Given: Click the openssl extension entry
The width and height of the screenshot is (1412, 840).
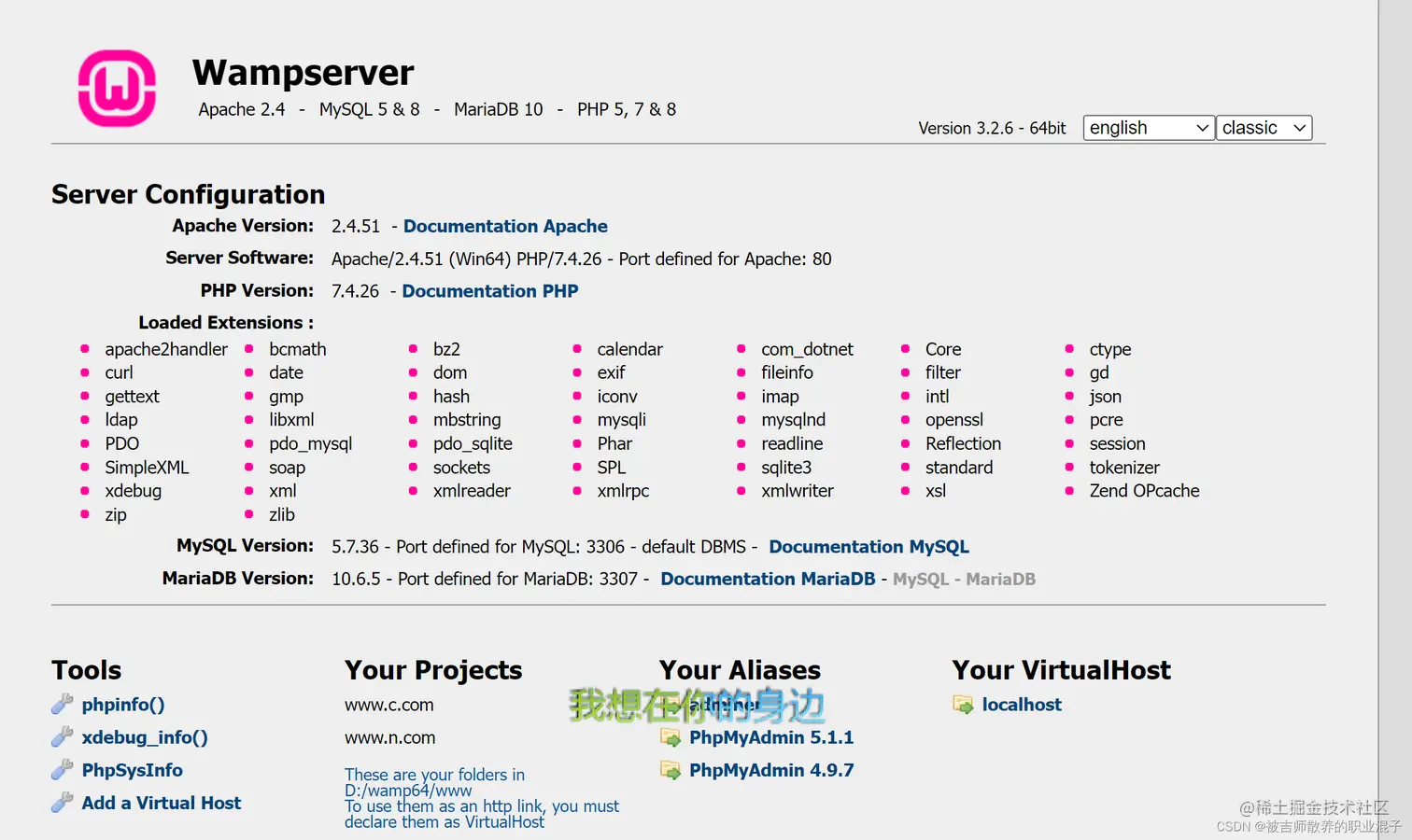Looking at the screenshot, I should pyautogui.click(x=954, y=420).
